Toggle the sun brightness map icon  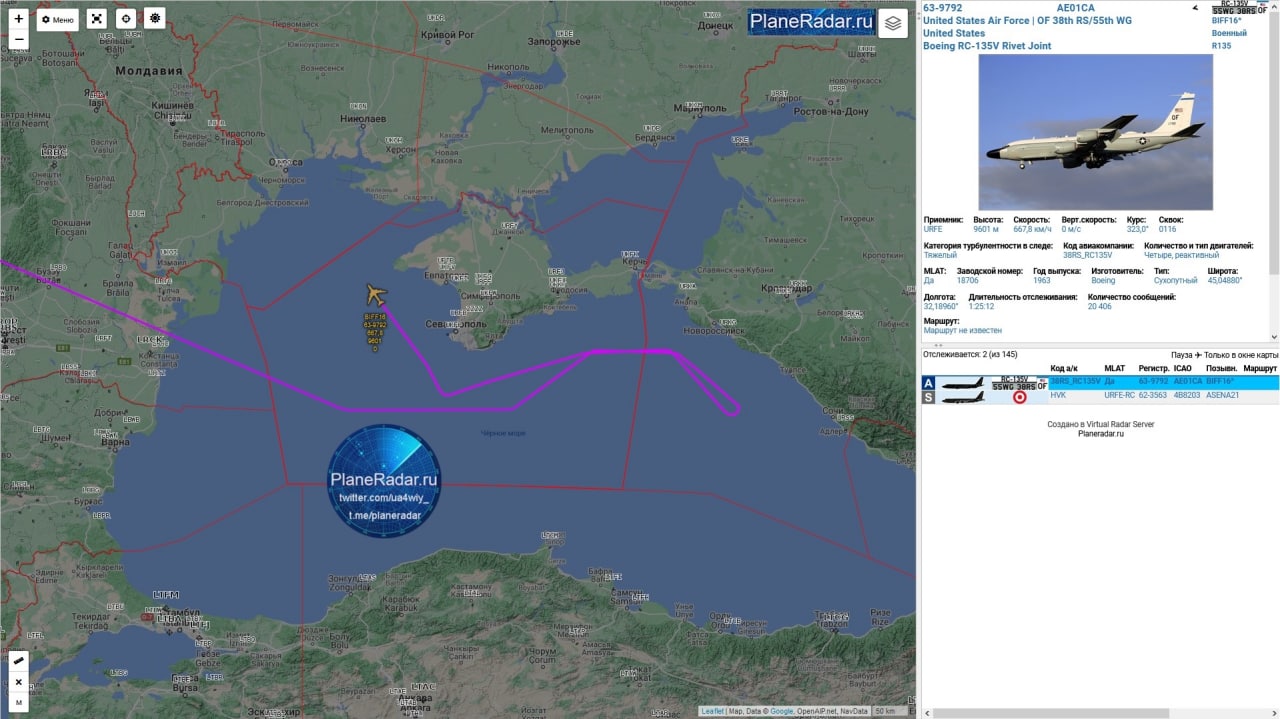(x=154, y=19)
